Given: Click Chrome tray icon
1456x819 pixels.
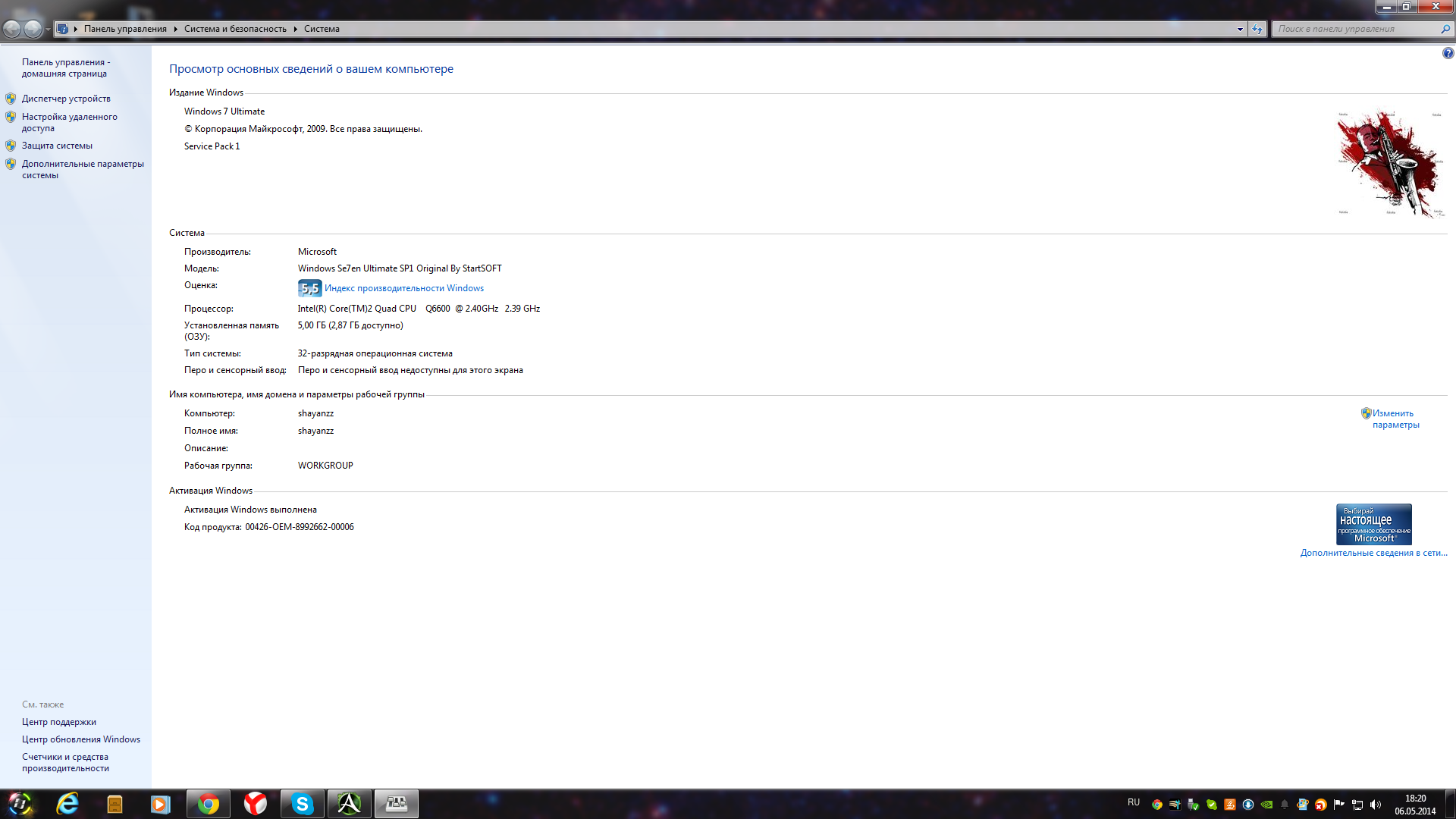Looking at the screenshot, I should (1157, 805).
